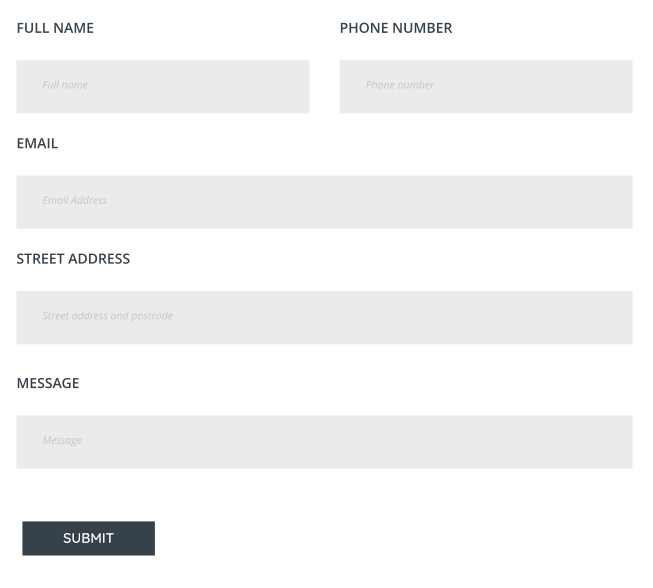Place cursor in box under PHONE NUMBER

pos(485,86)
